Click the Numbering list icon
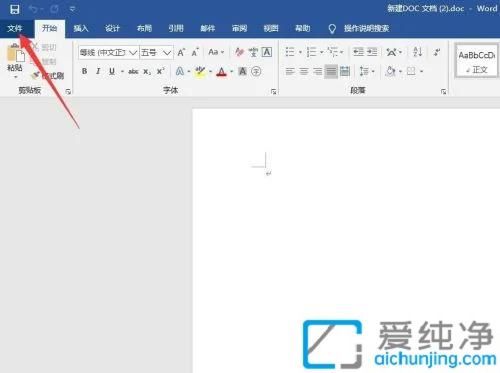This screenshot has height=373, width=500. 311,52
